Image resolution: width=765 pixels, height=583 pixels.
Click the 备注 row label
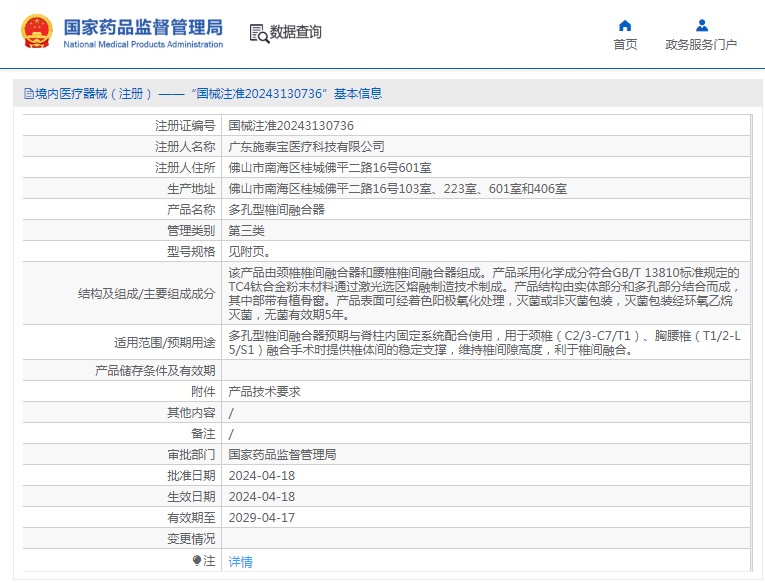point(203,434)
